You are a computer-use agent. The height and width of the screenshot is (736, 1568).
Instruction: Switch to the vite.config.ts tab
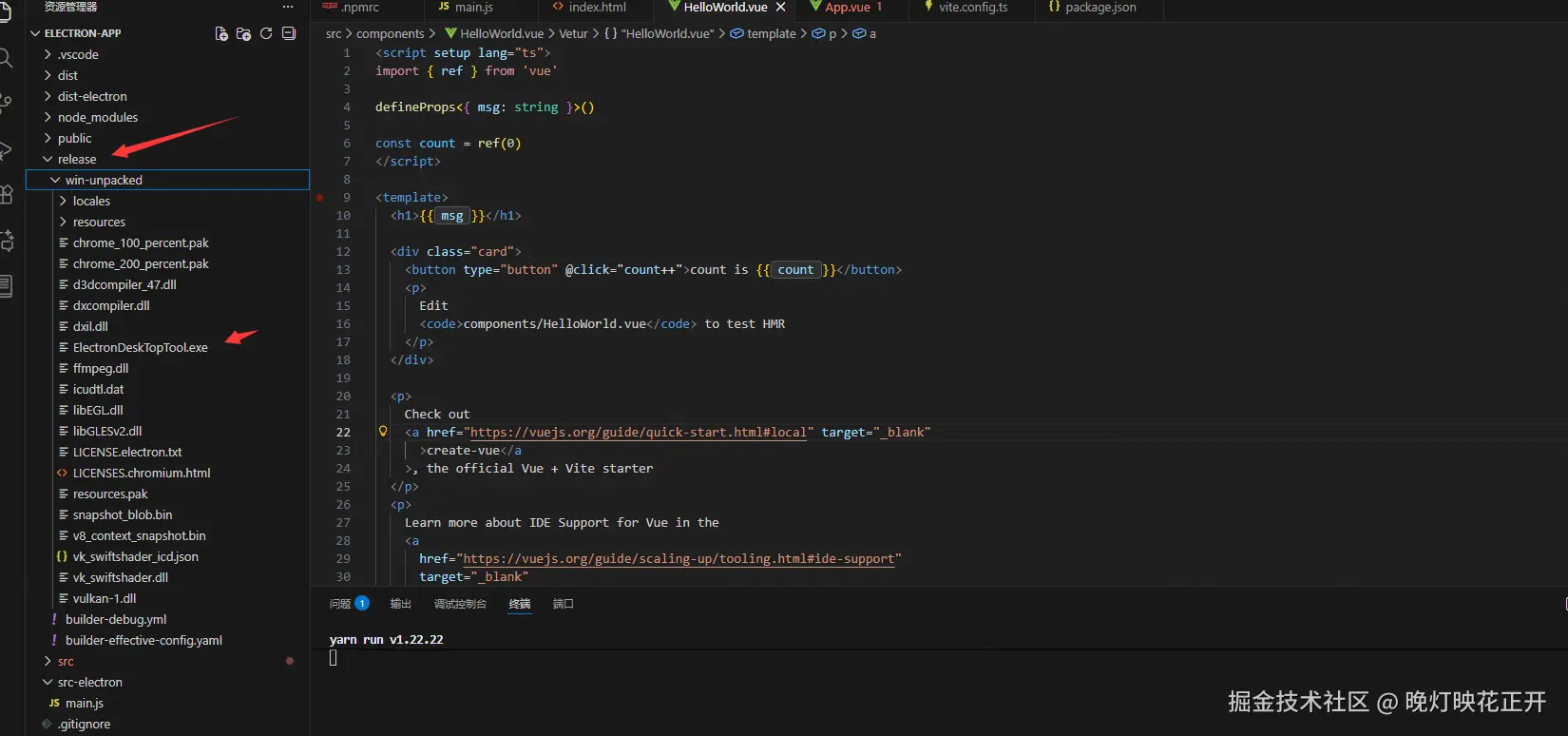coord(972,7)
